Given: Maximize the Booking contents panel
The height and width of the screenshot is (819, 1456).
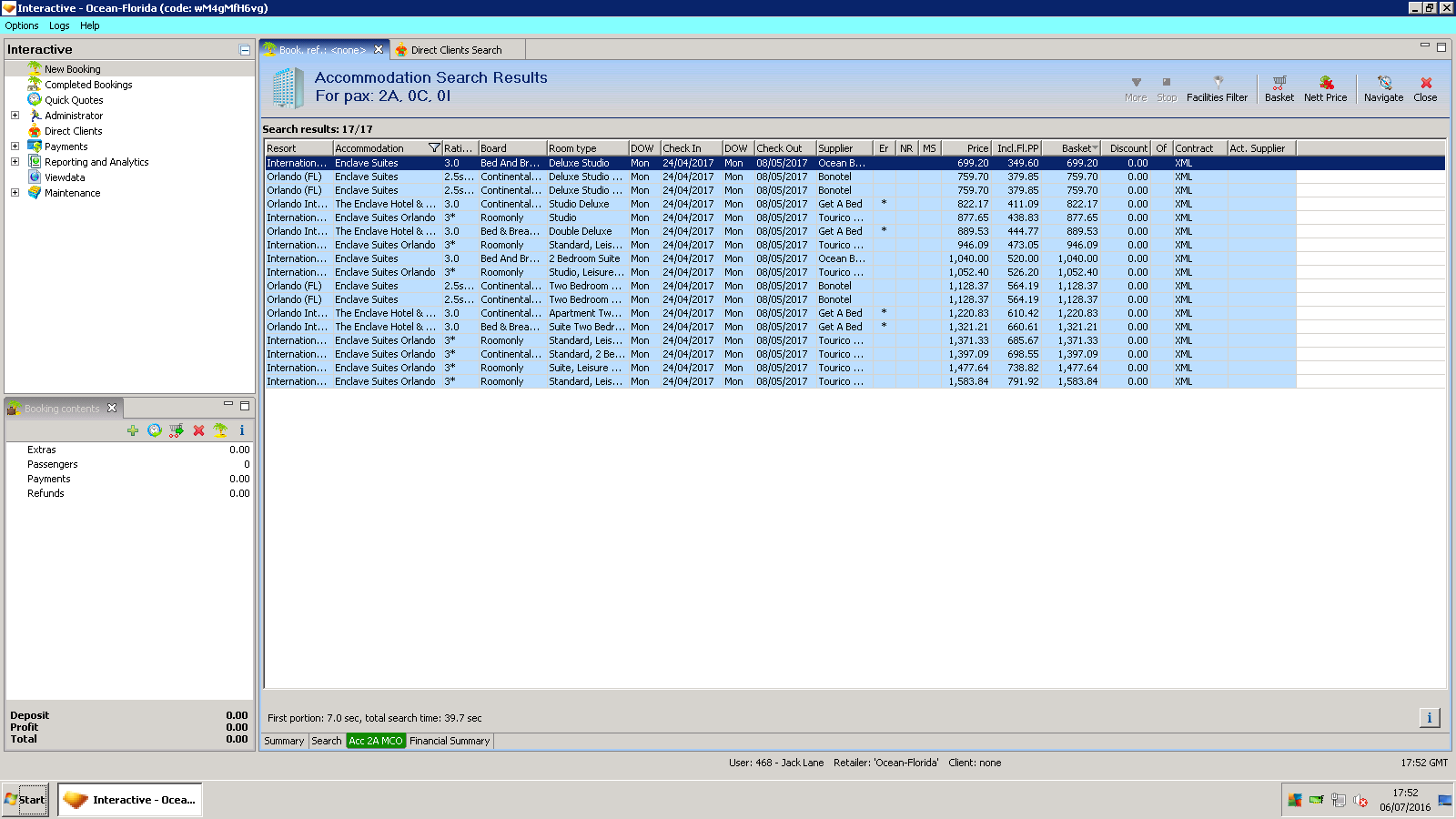Looking at the screenshot, I should 245,406.
